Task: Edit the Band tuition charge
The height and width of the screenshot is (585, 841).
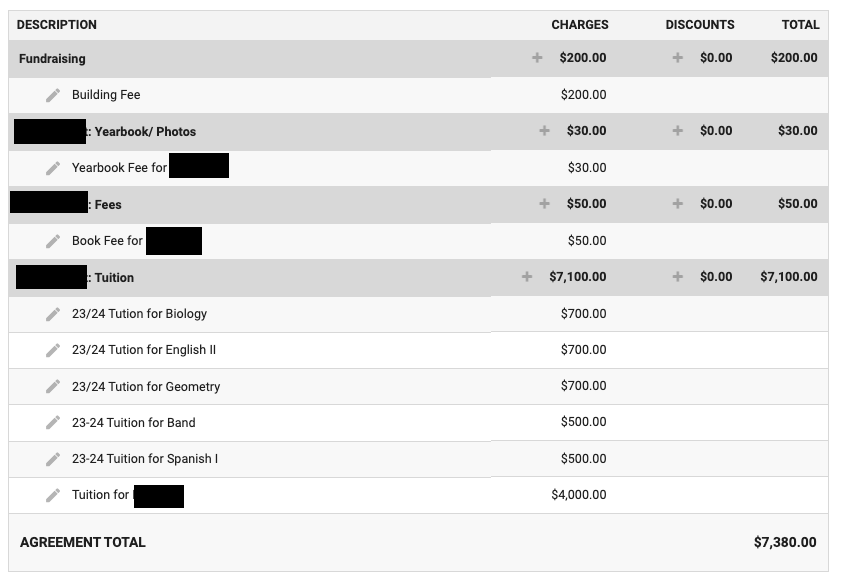Action: (x=53, y=423)
